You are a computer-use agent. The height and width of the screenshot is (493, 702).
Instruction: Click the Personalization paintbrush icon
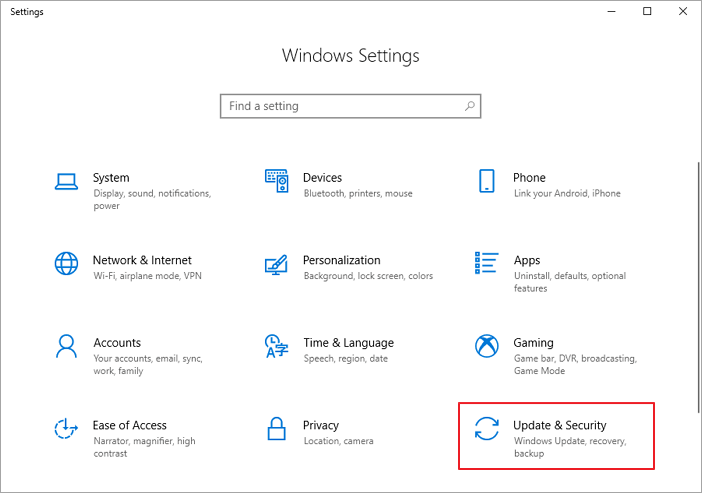[x=277, y=264]
